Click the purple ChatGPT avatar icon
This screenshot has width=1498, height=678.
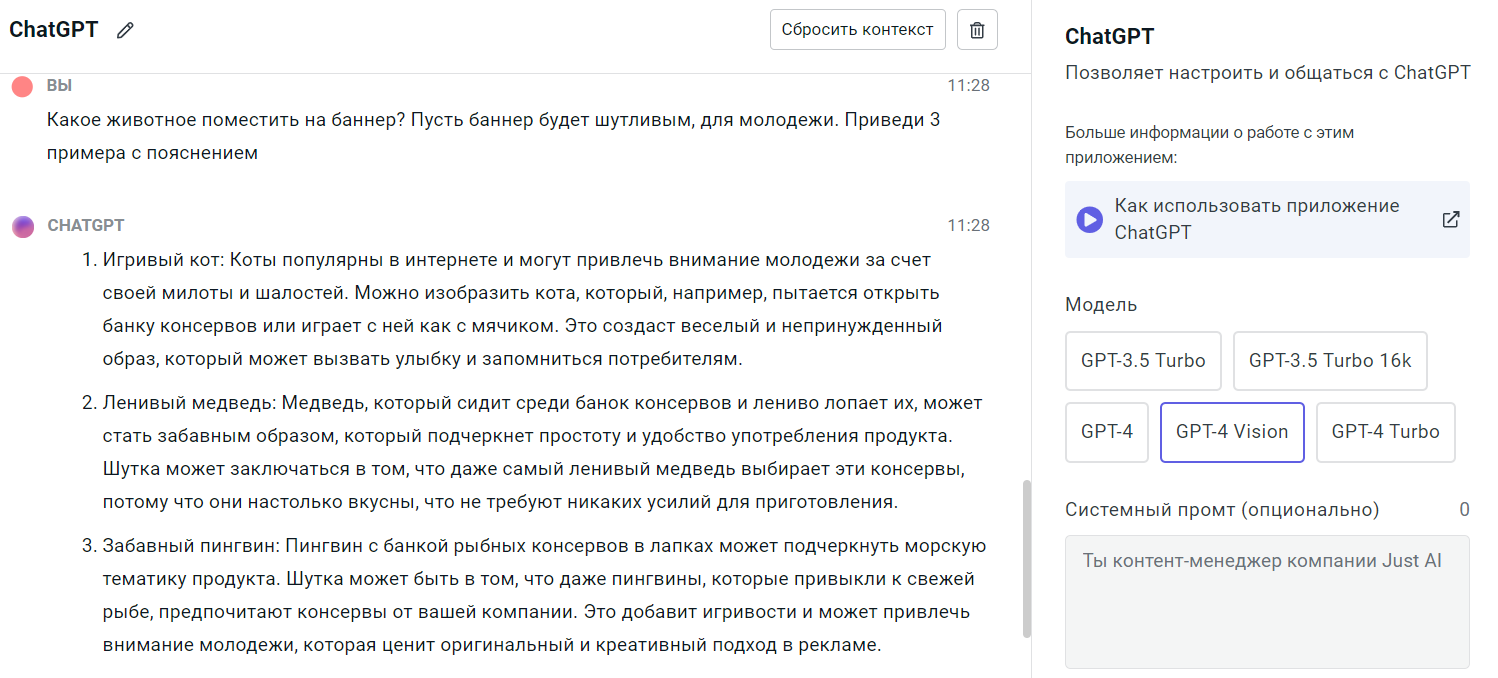point(22,226)
